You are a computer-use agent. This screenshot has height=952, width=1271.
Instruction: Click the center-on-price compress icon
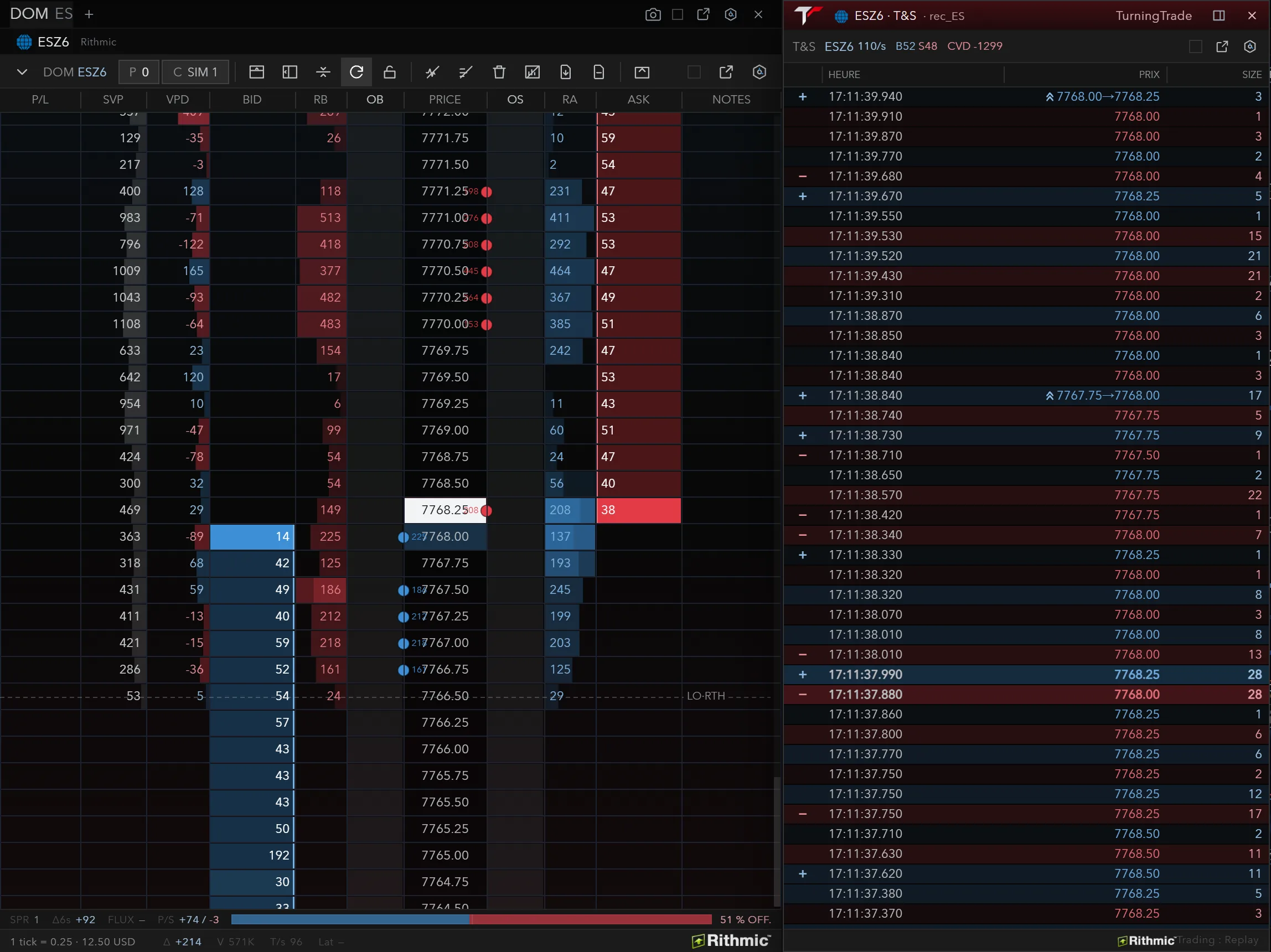tap(323, 72)
